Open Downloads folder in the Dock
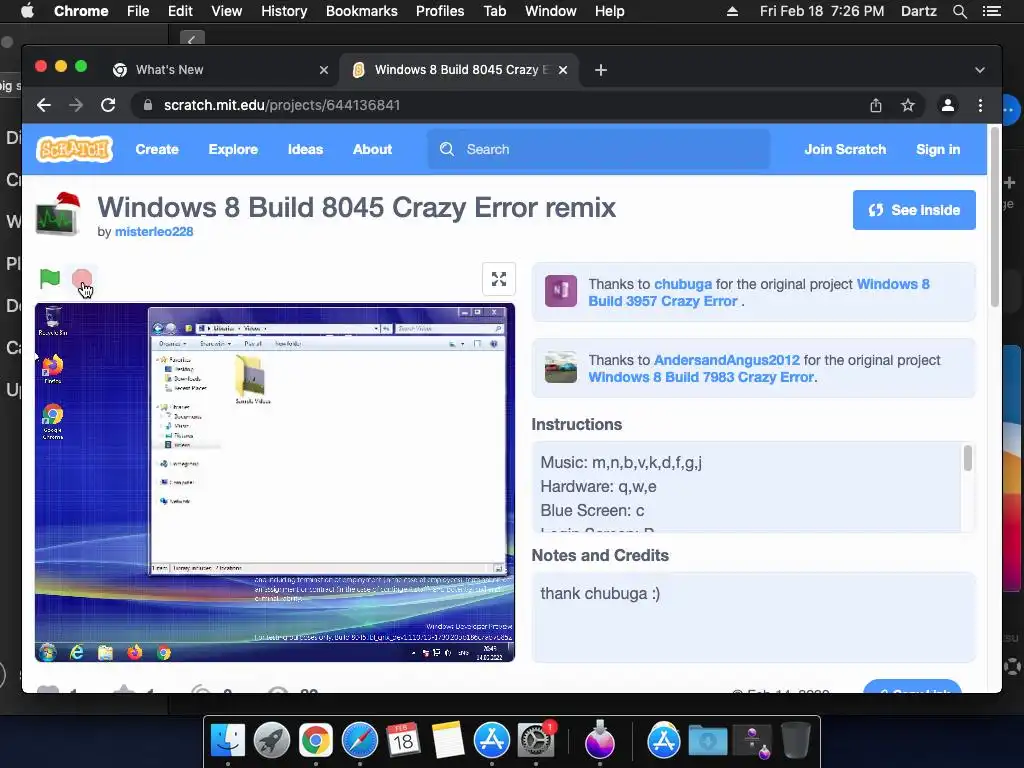Image resolution: width=1024 pixels, height=768 pixels. 708,741
